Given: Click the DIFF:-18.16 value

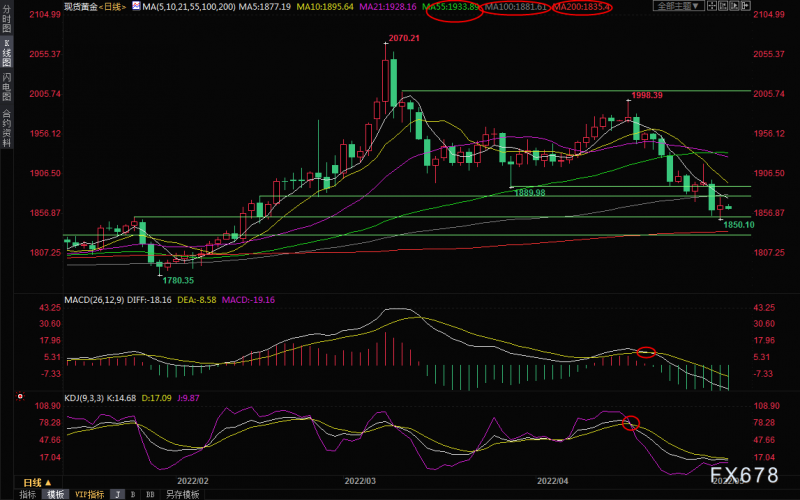Looking at the screenshot, I should 149,299.
